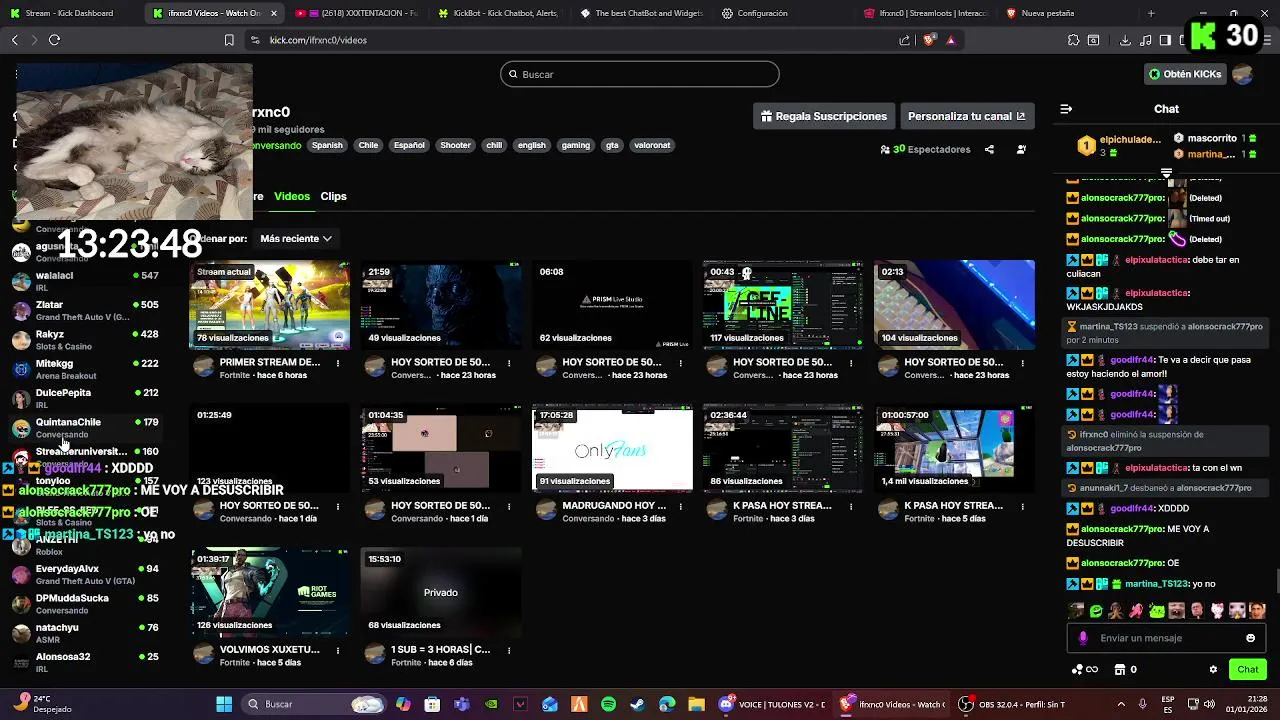Reload the page
Screen dimensions: 1280x720
(x=54, y=40)
